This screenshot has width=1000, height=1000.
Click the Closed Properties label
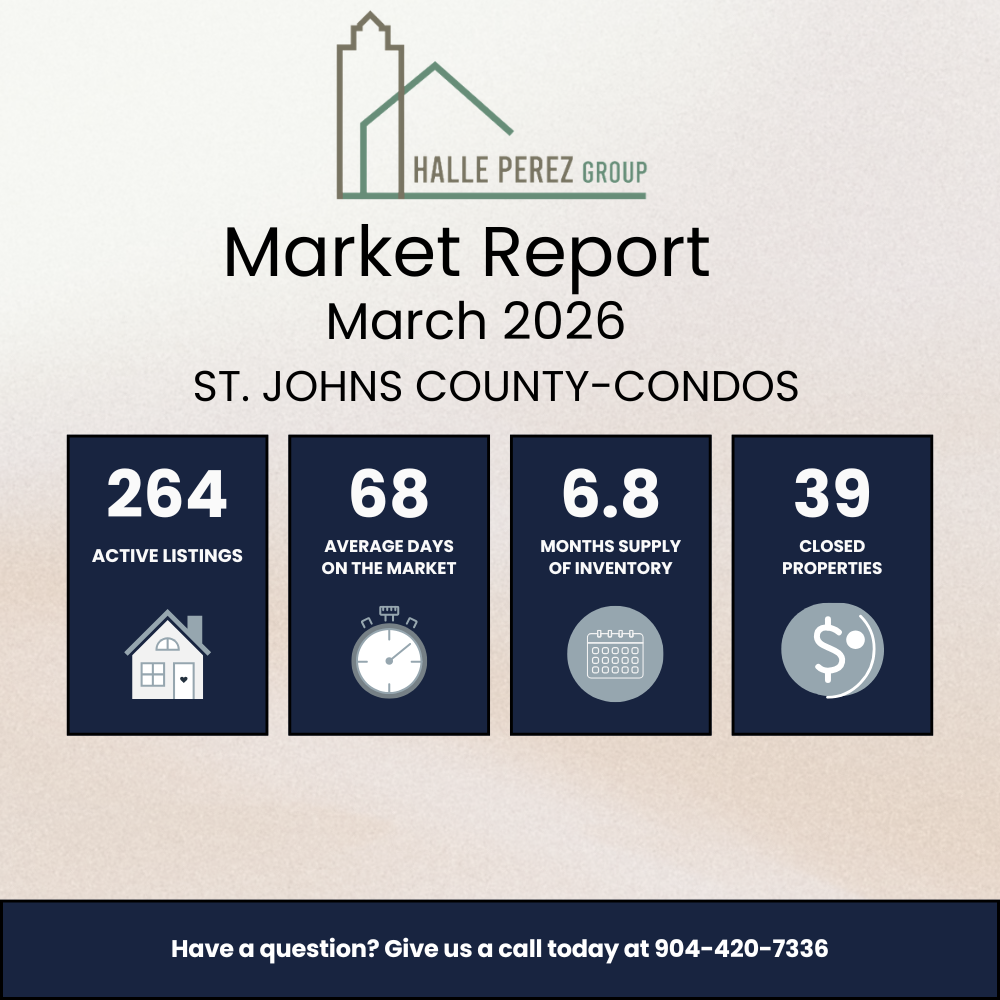point(832,557)
